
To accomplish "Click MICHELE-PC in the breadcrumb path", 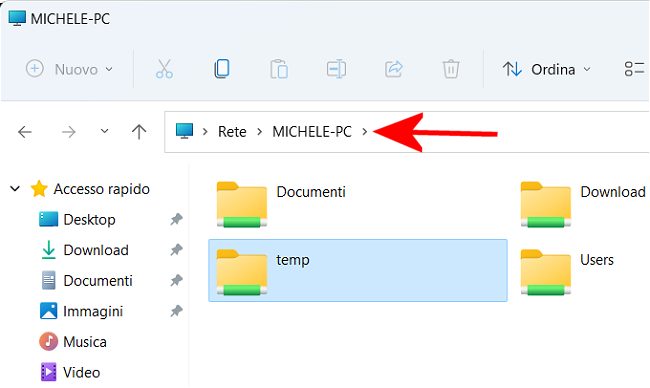I will pyautogui.click(x=312, y=132).
